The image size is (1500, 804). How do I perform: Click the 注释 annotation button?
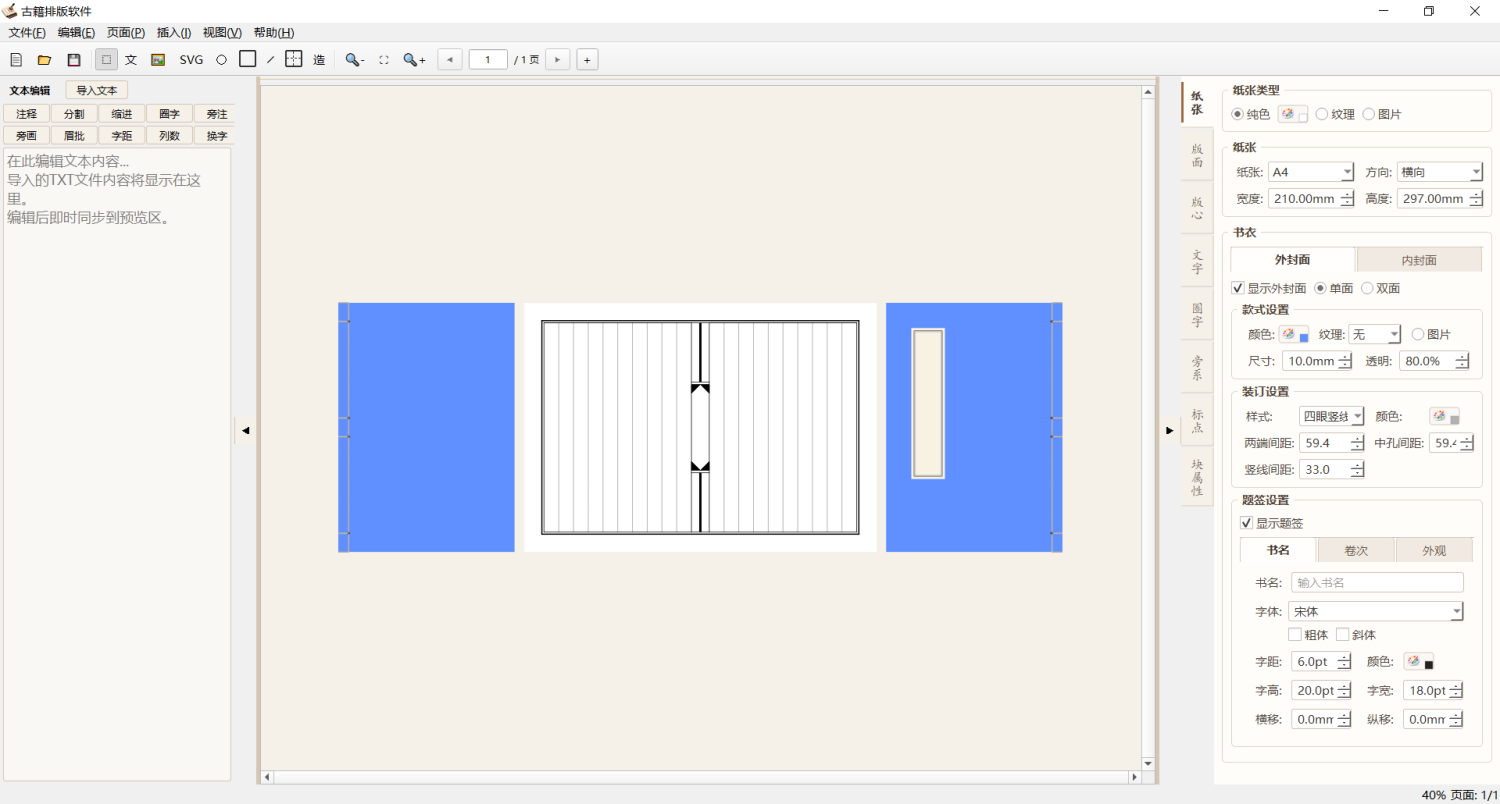[27, 114]
